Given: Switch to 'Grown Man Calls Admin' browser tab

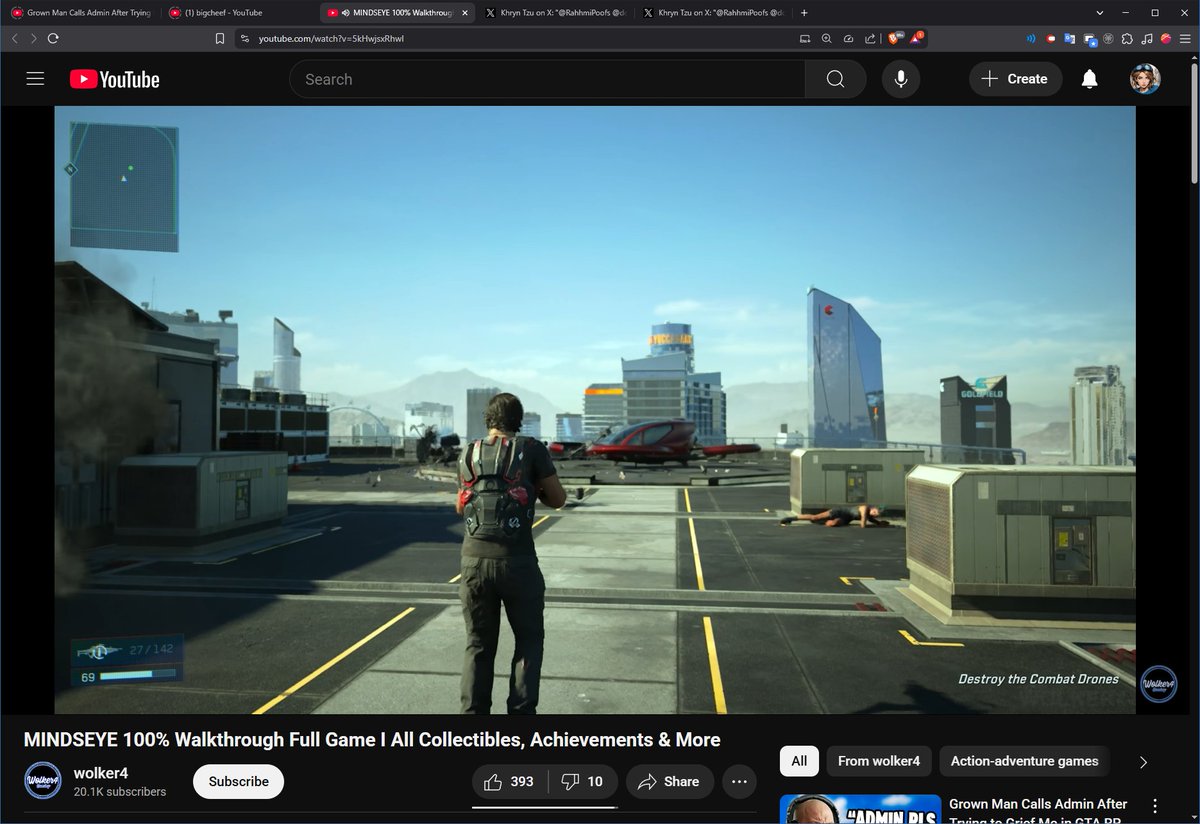Looking at the screenshot, I should pyautogui.click(x=82, y=13).
